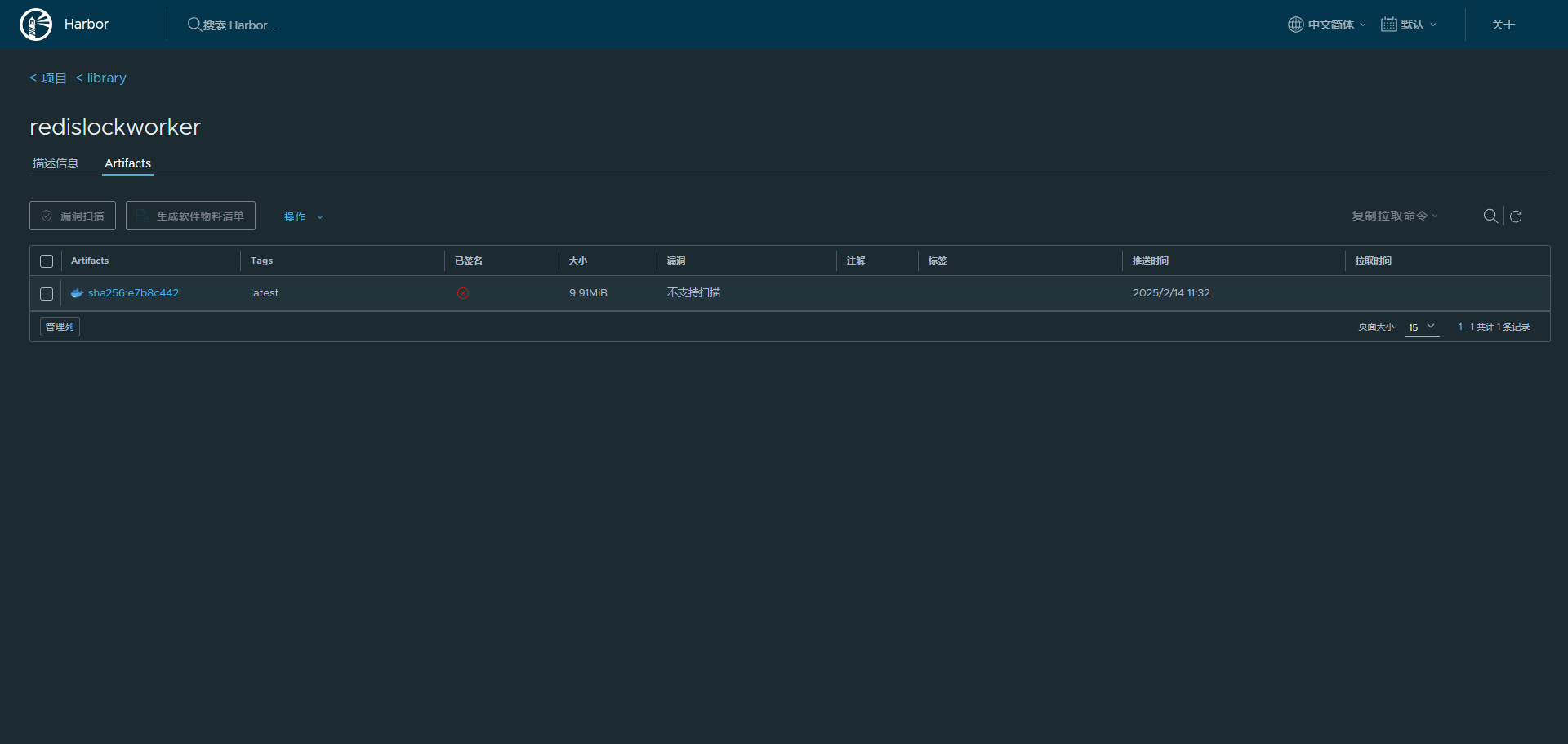
Task: Click the Harbor title text
Action: pyautogui.click(x=87, y=25)
